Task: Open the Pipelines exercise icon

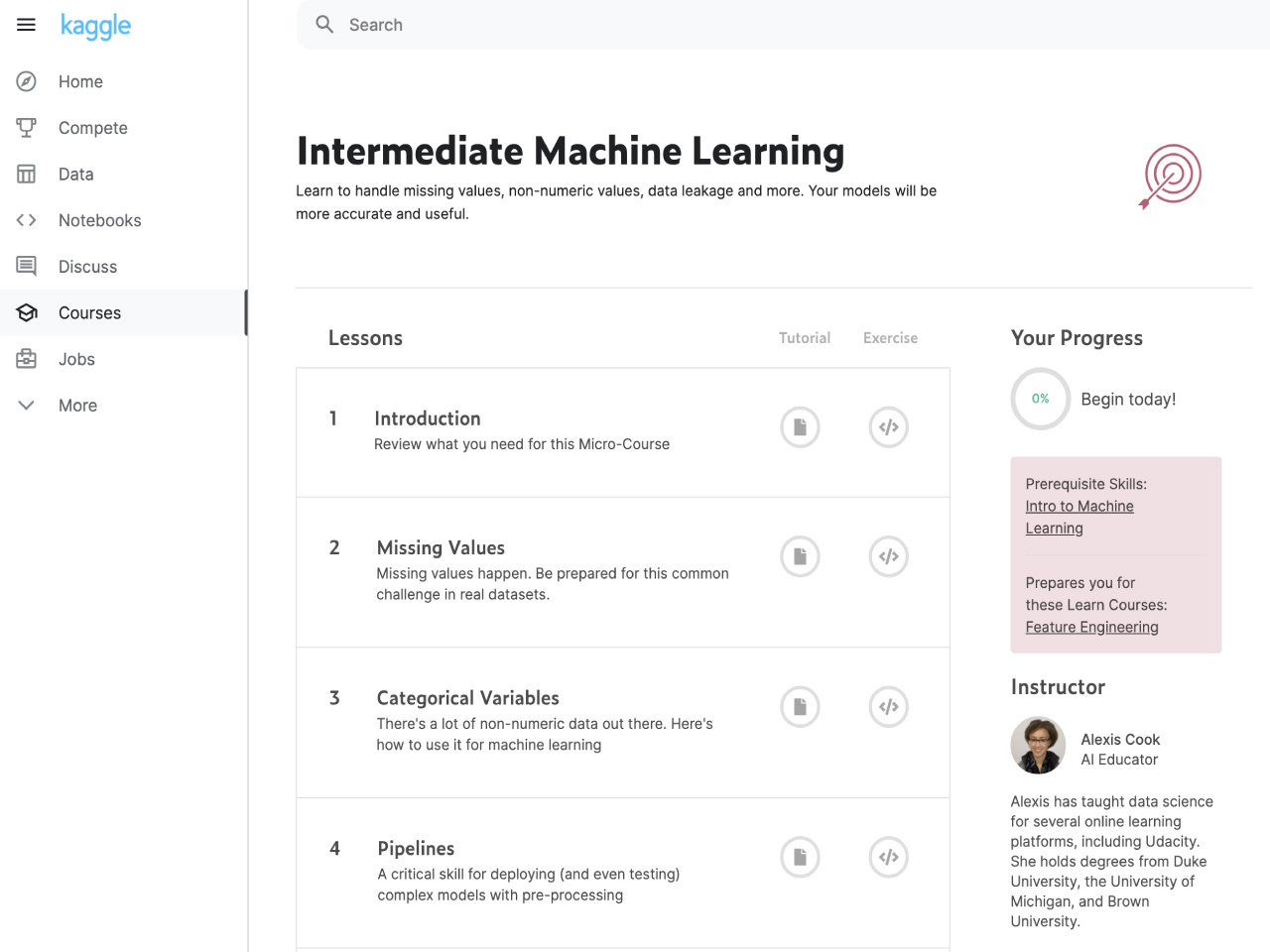Action: 889,857
